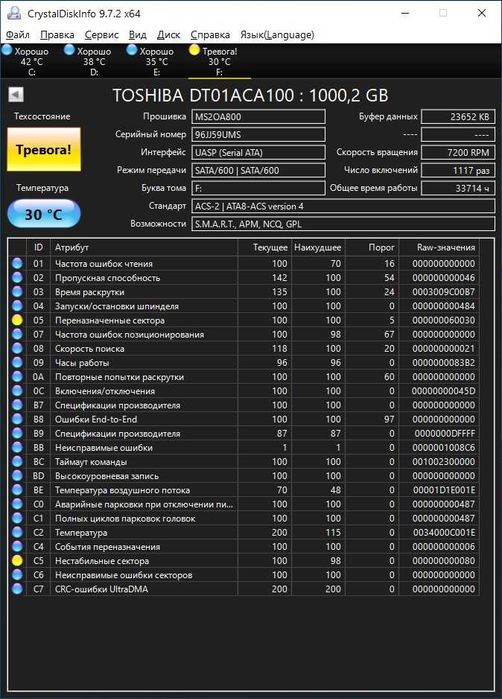Click status orb for 08 Скорость поиска
Screen dimensions: 502x699
(x=17, y=349)
